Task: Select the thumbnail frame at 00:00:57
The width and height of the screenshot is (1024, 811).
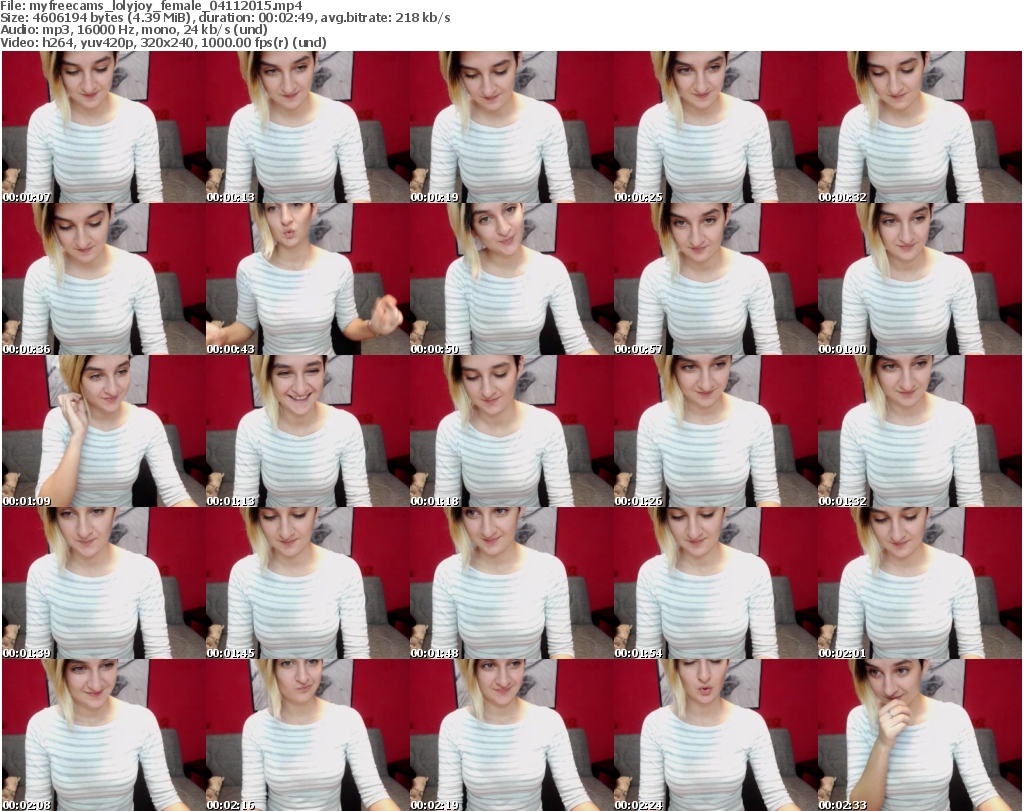Action: (x=715, y=279)
